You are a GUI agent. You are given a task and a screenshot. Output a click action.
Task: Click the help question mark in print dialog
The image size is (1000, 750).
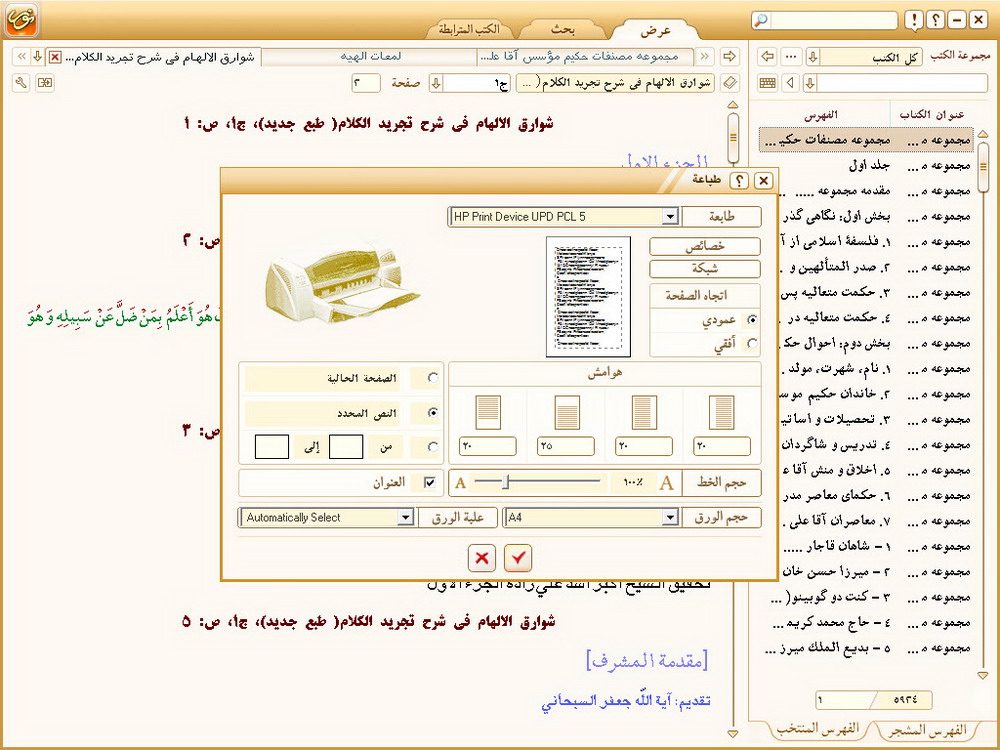(x=739, y=181)
